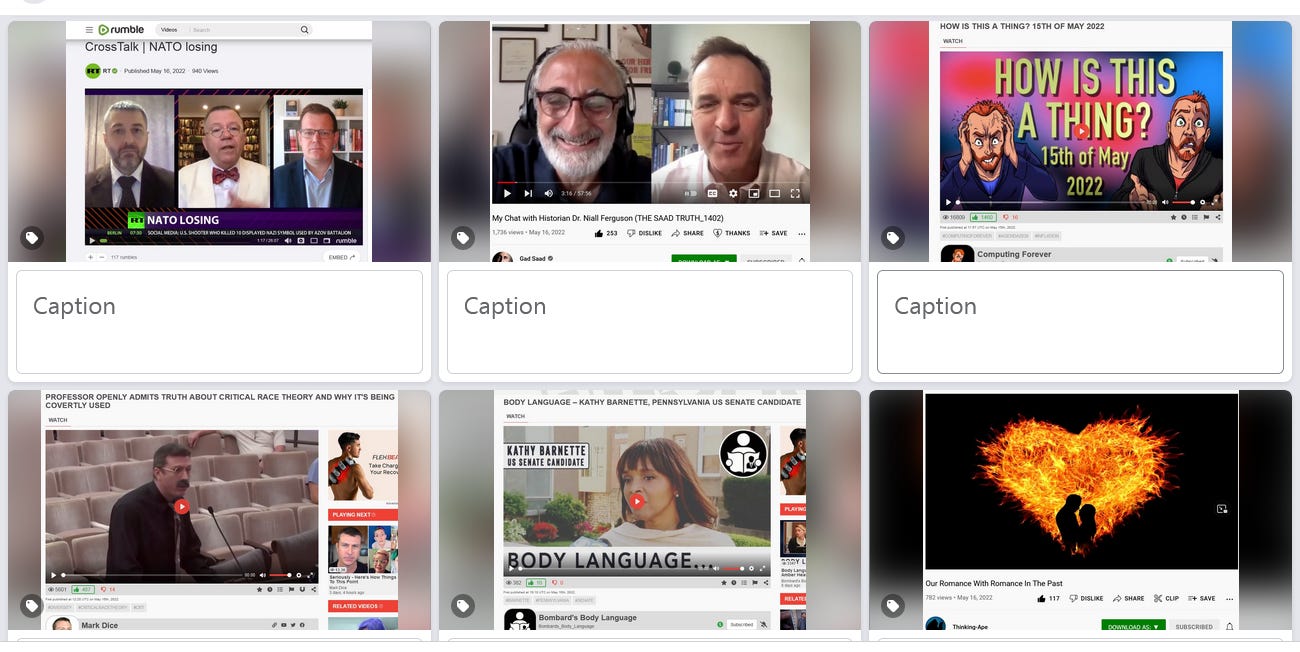The height and width of the screenshot is (652, 1300).
Task: Click the 'CrossTalk | NATO losing' title text
Action: [x=151, y=47]
